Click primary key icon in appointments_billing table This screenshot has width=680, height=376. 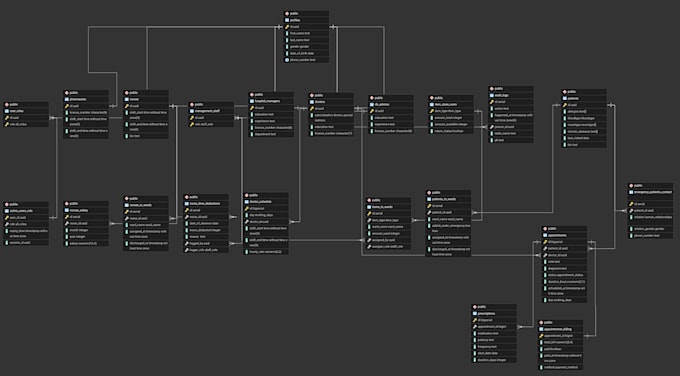[541, 336]
